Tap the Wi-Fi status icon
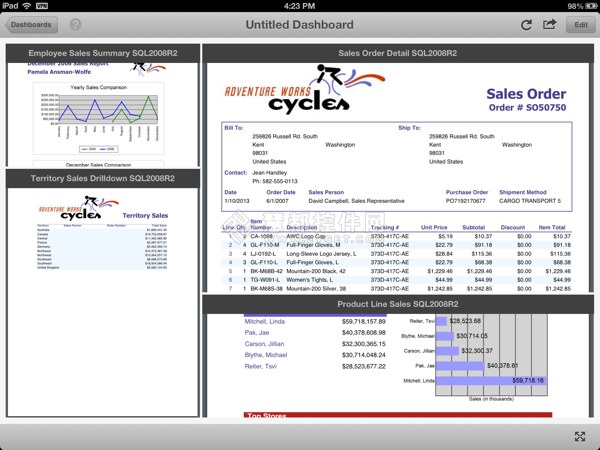Image resolution: width=600 pixels, height=450 pixels. tap(26, 5)
